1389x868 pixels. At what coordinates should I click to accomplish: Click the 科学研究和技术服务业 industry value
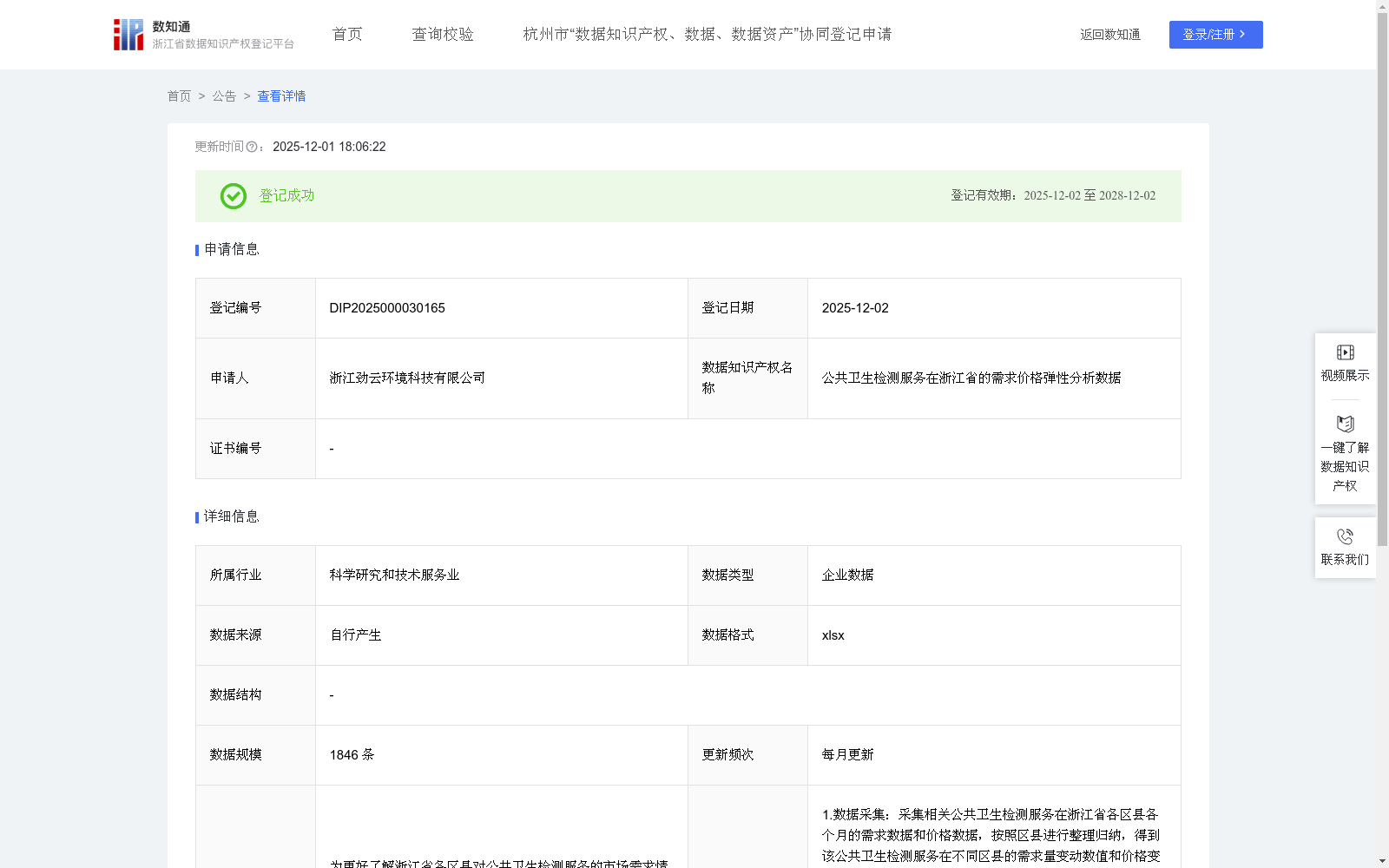click(394, 575)
